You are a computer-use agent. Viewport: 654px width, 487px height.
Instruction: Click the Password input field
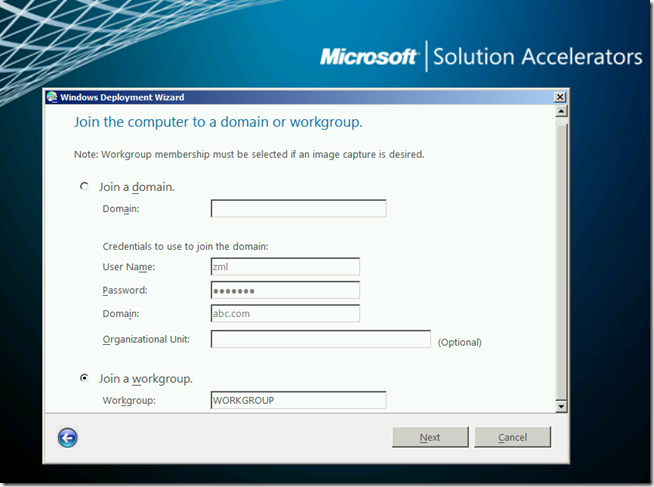point(285,290)
